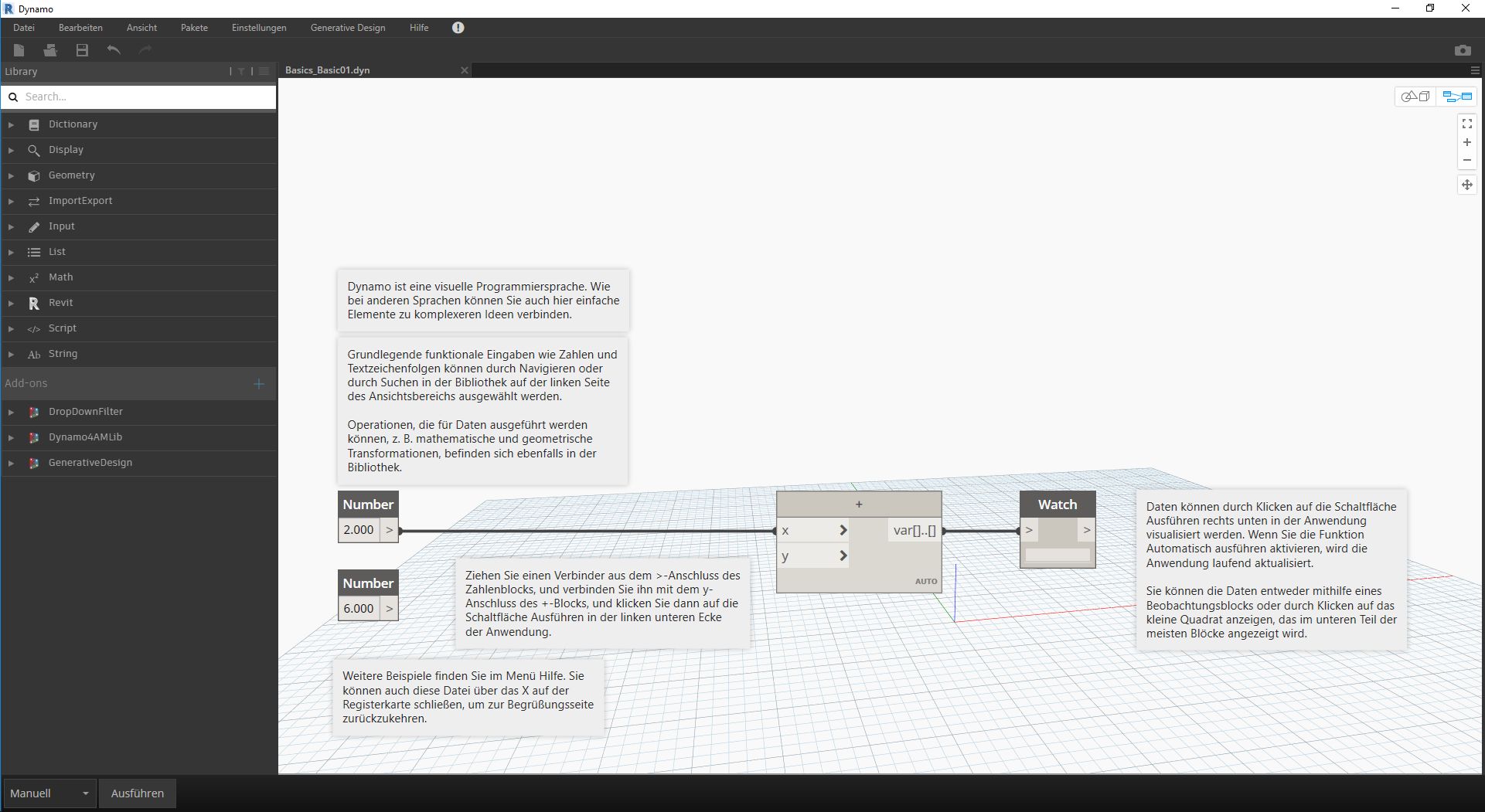Click the library Search input field
Viewport: 1485px width, 812px height.
139,97
